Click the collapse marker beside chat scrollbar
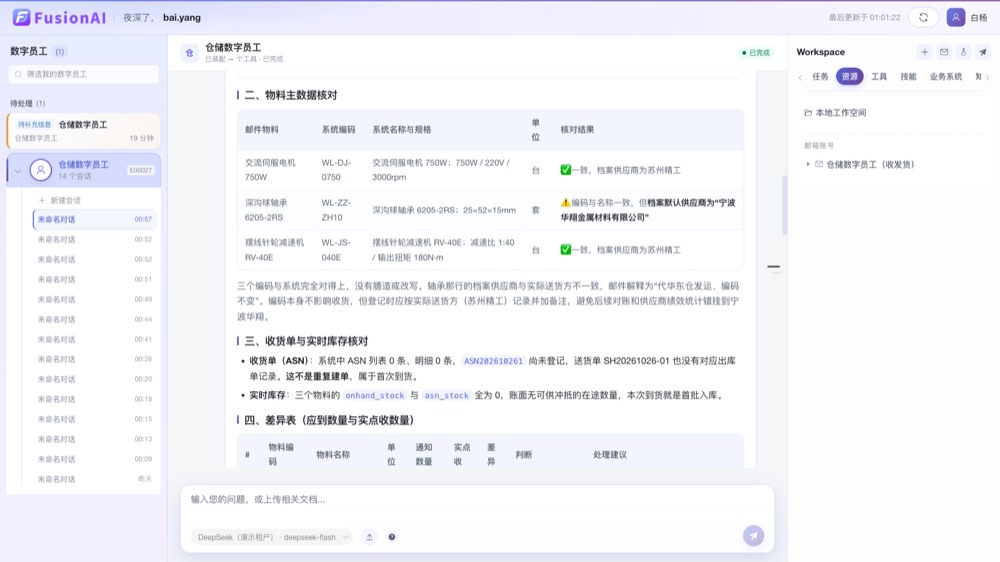 [x=773, y=267]
